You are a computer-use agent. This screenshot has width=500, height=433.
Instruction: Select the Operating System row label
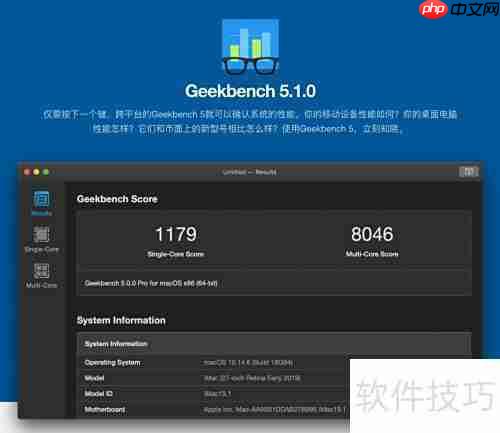click(x=112, y=362)
